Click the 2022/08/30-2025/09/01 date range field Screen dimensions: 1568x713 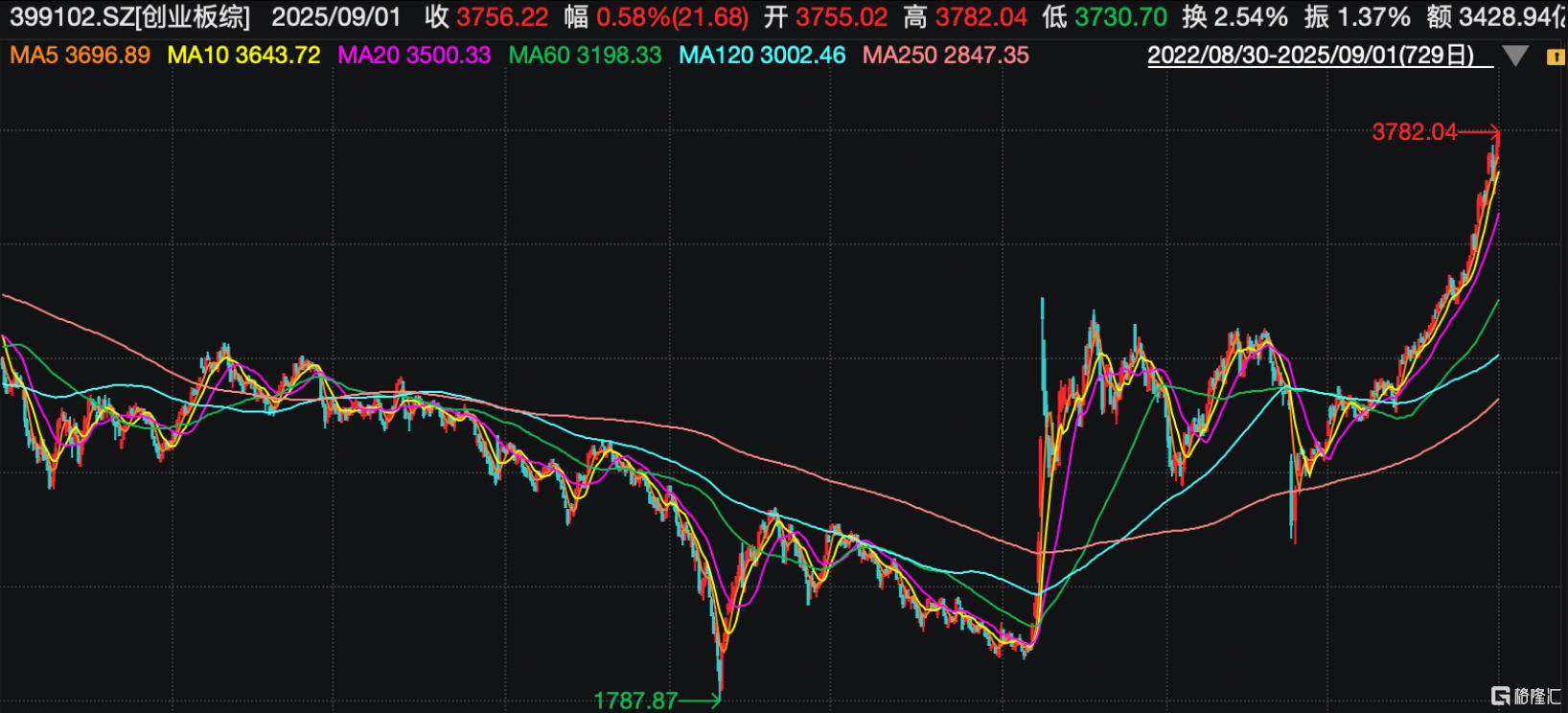coord(1311,56)
